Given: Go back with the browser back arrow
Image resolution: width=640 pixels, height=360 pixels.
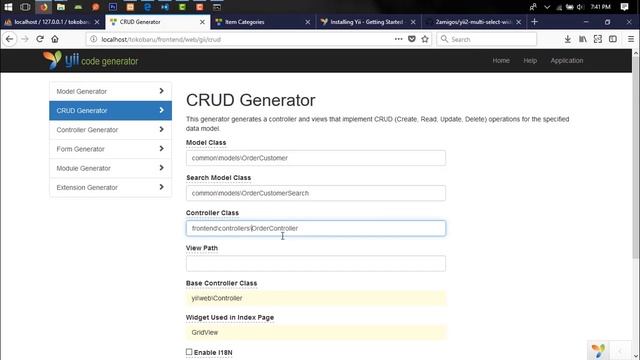Looking at the screenshot, I should [9, 39].
